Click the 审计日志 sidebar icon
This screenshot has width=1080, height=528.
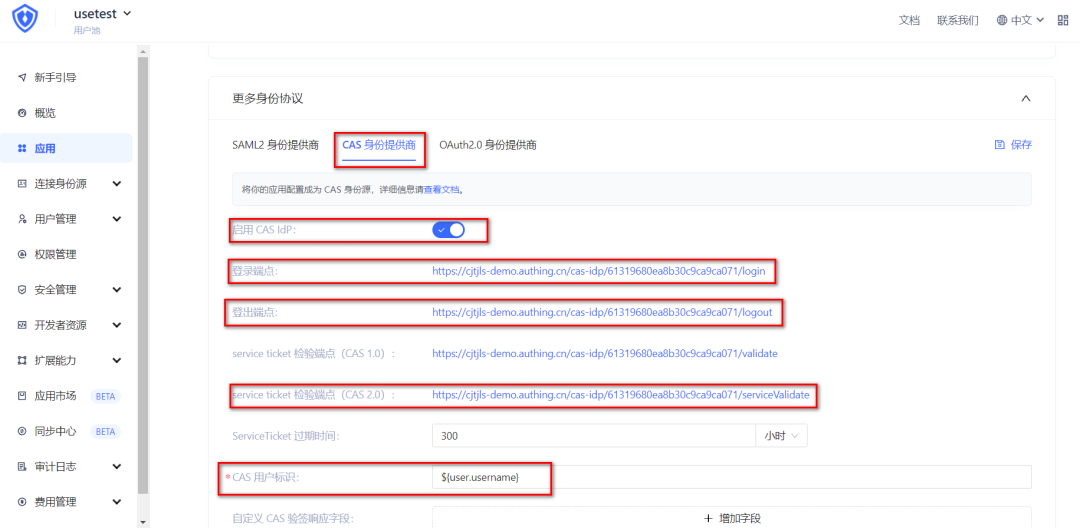(x=22, y=467)
